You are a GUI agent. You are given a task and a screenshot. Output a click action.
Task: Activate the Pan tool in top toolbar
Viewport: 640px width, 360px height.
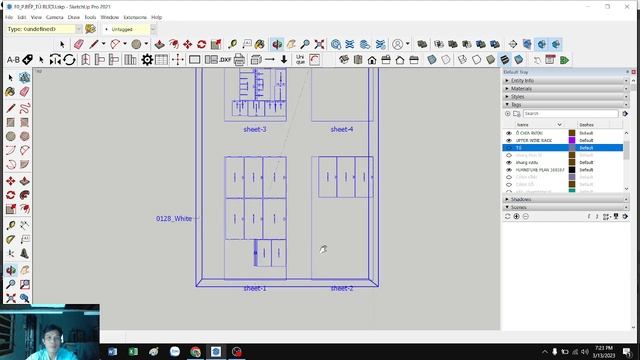click(x=291, y=44)
